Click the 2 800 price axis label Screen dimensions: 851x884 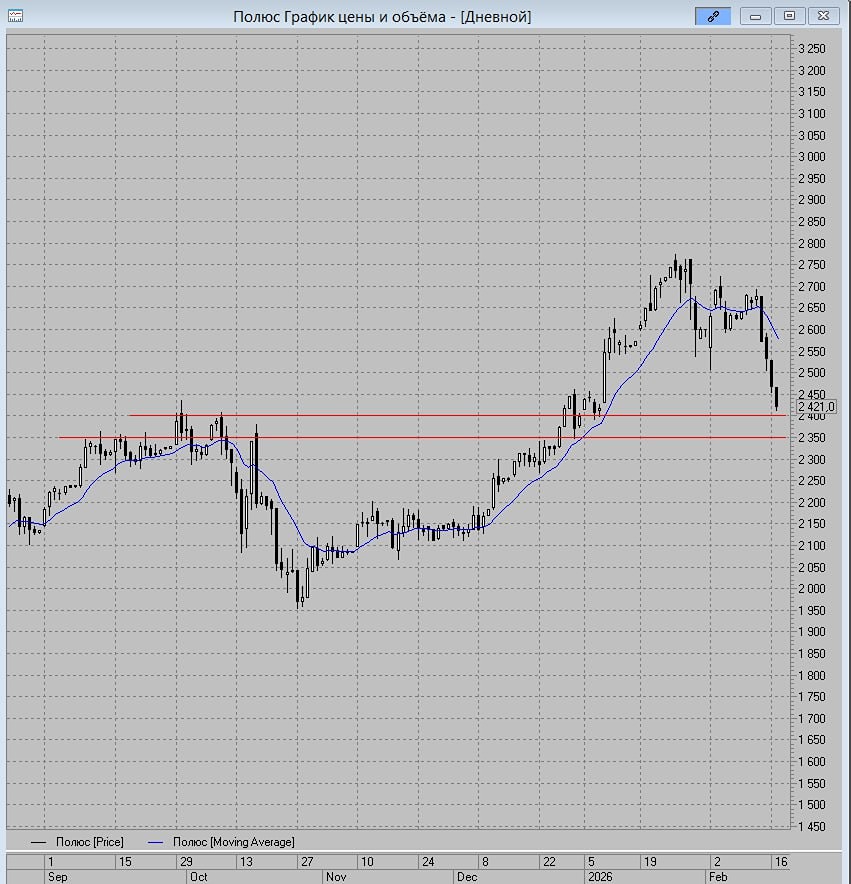point(812,244)
